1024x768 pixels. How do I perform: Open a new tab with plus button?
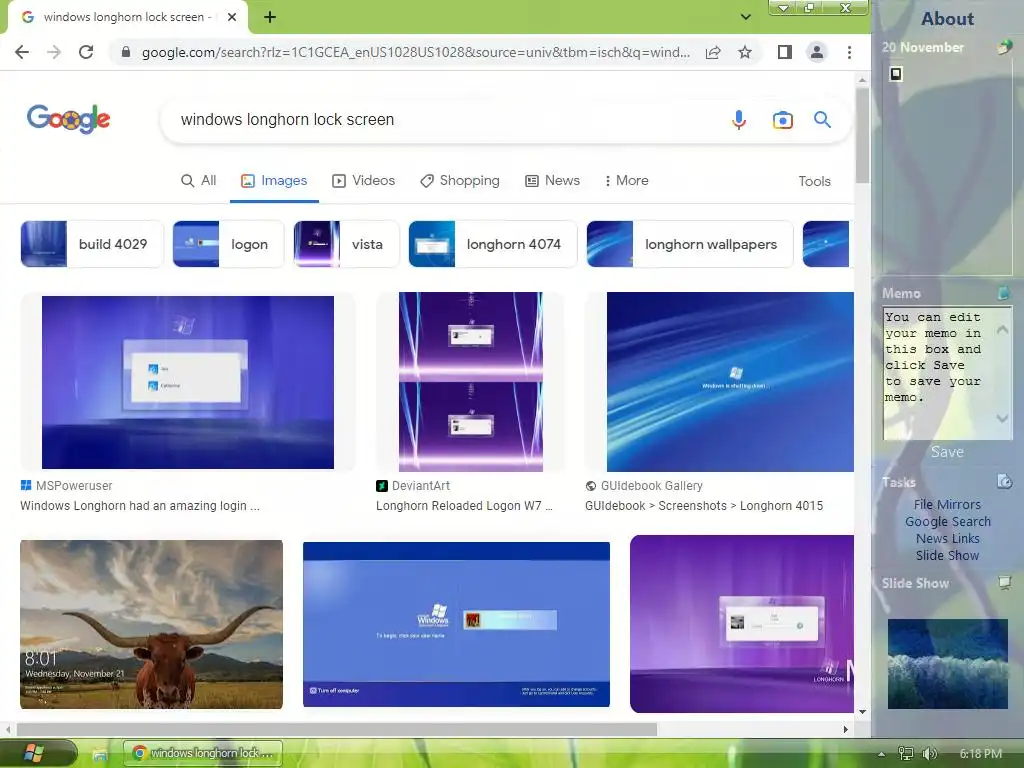(270, 18)
